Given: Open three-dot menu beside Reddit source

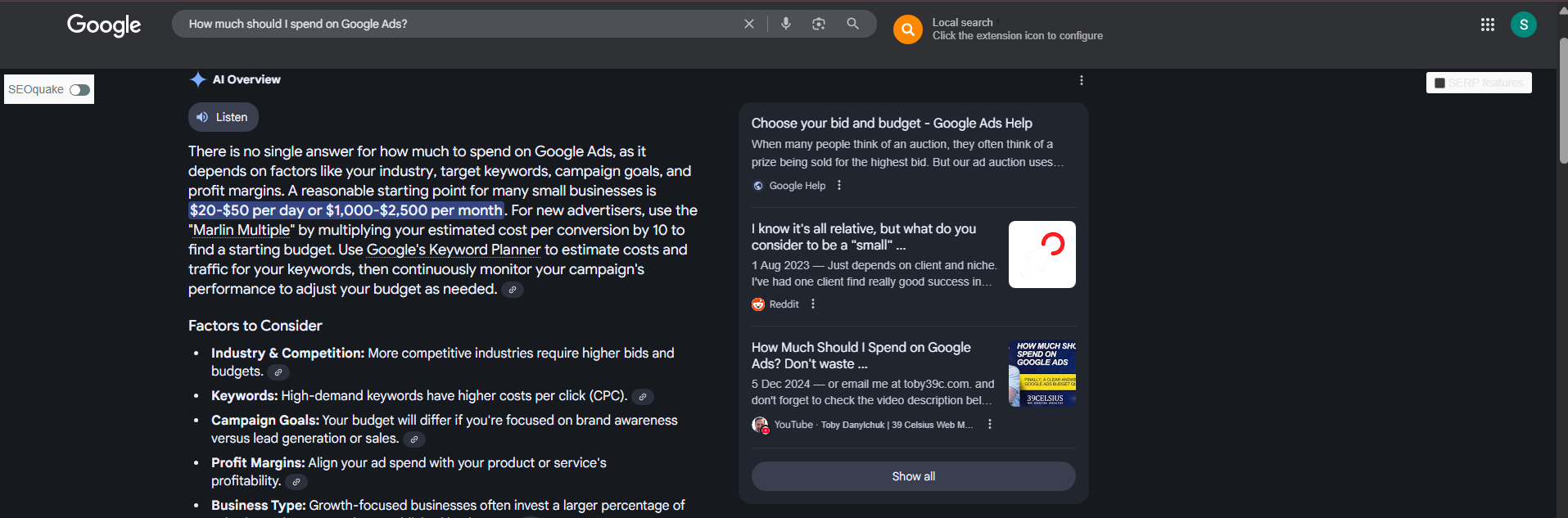Looking at the screenshot, I should tap(813, 304).
